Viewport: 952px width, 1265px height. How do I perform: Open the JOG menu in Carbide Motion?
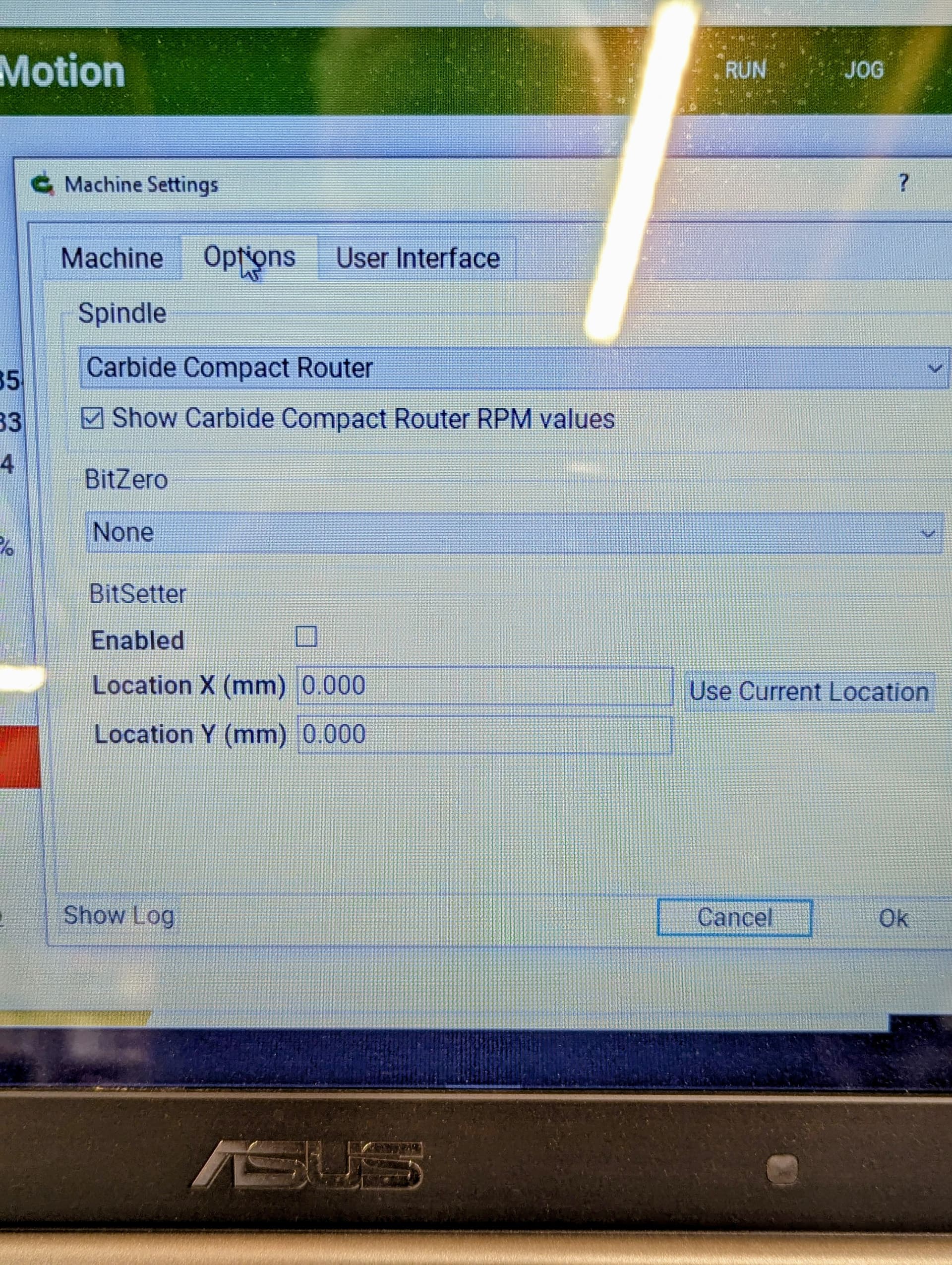tap(863, 70)
